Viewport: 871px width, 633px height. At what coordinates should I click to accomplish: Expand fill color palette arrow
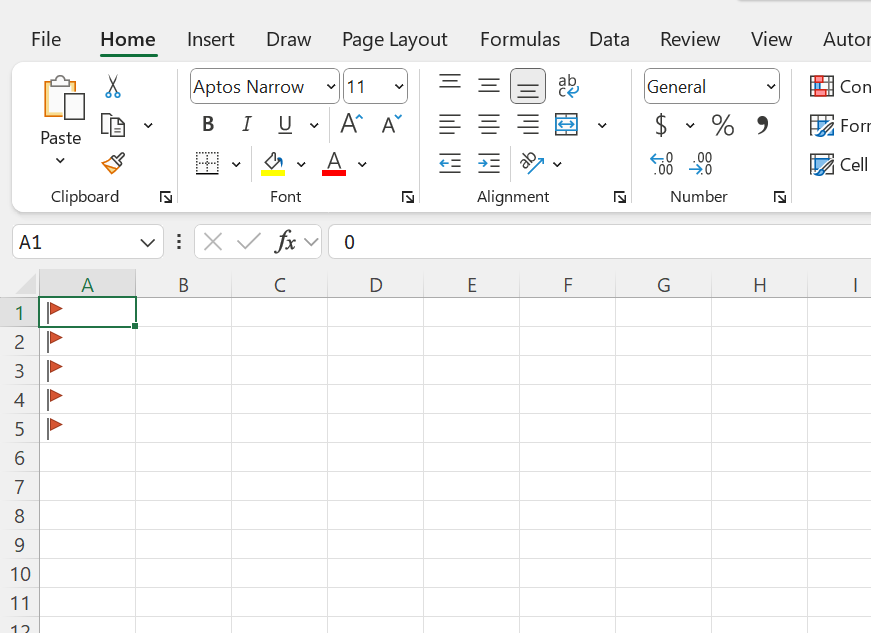[x=301, y=164]
